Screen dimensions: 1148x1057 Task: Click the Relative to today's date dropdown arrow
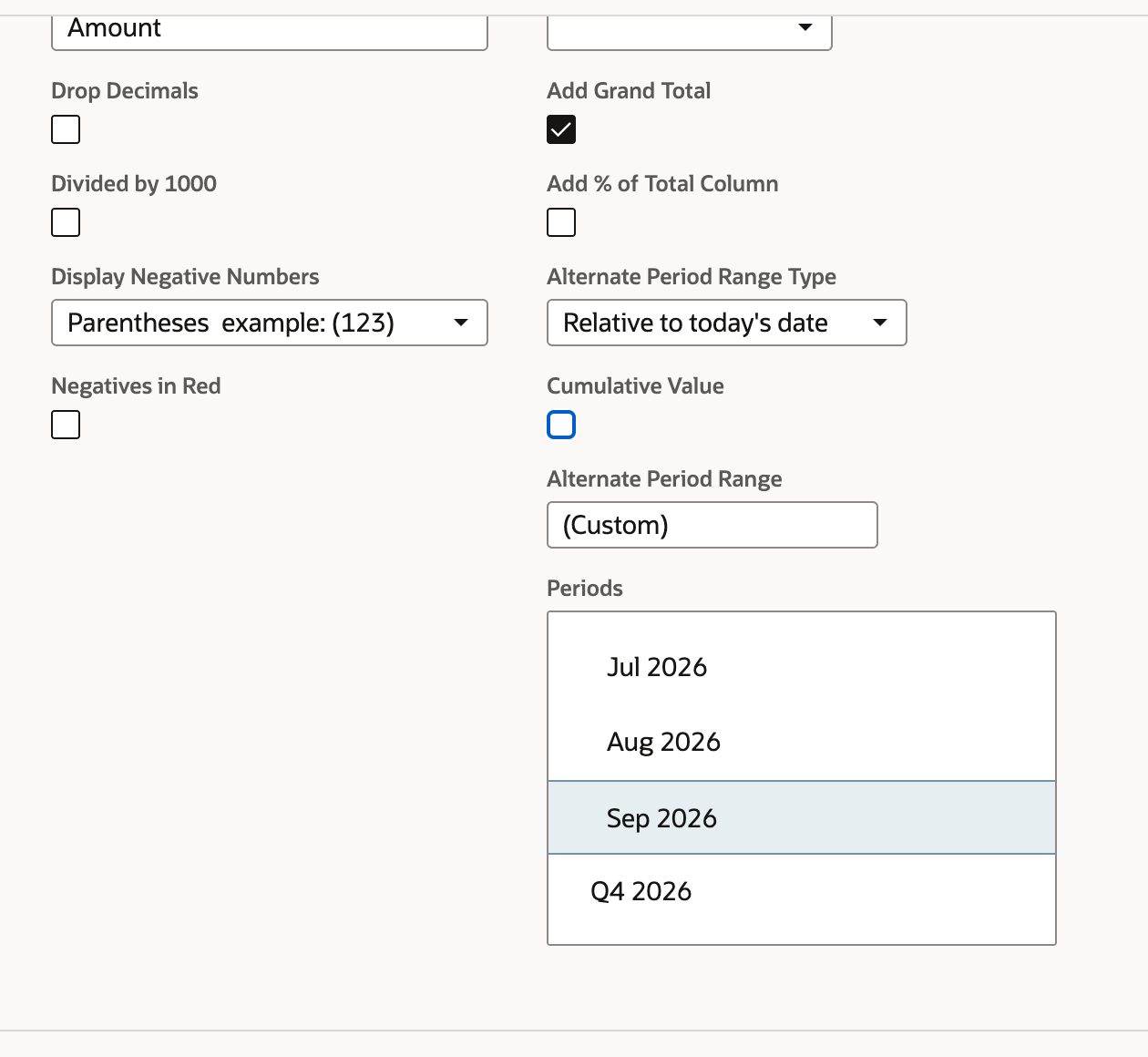click(x=880, y=323)
